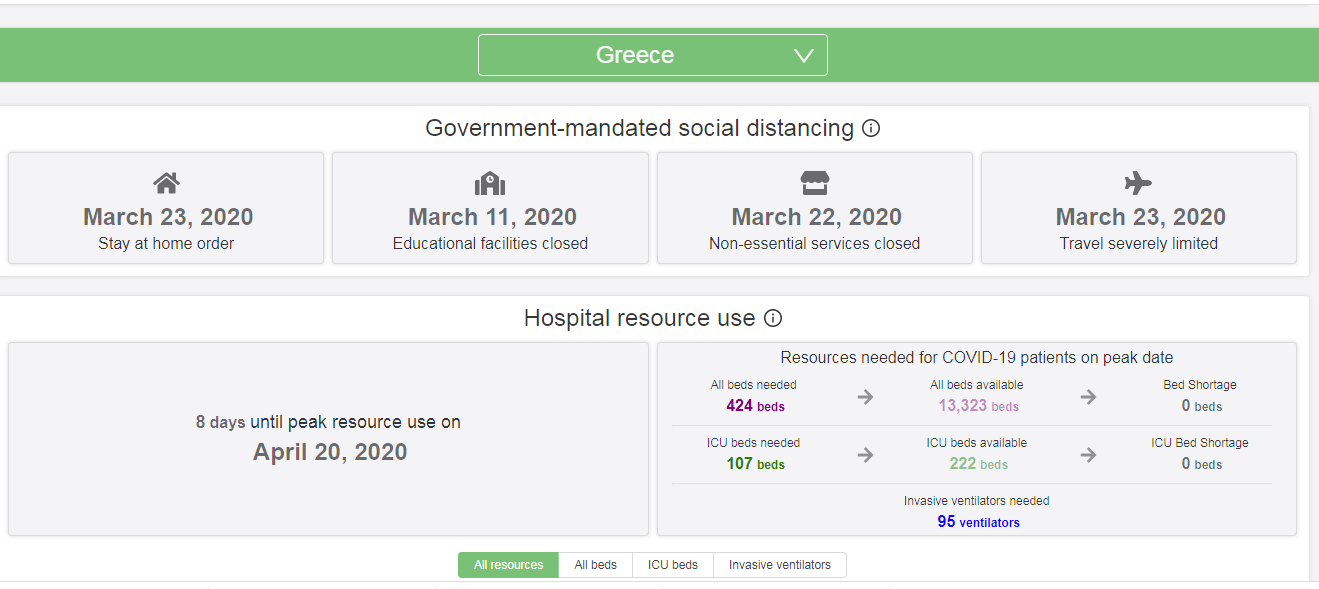Click the 222 beds ICU available value
The width and height of the screenshot is (1319, 589).
[978, 464]
